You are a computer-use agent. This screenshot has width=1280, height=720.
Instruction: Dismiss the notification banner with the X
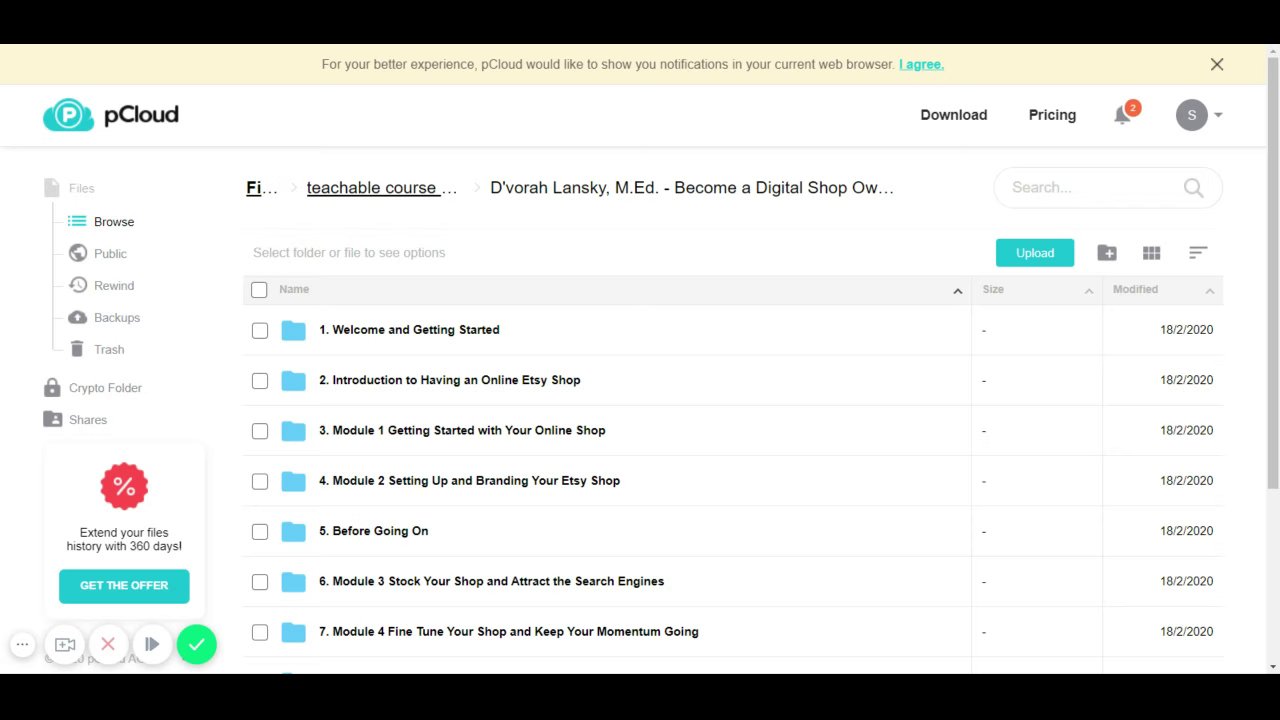tap(1217, 64)
